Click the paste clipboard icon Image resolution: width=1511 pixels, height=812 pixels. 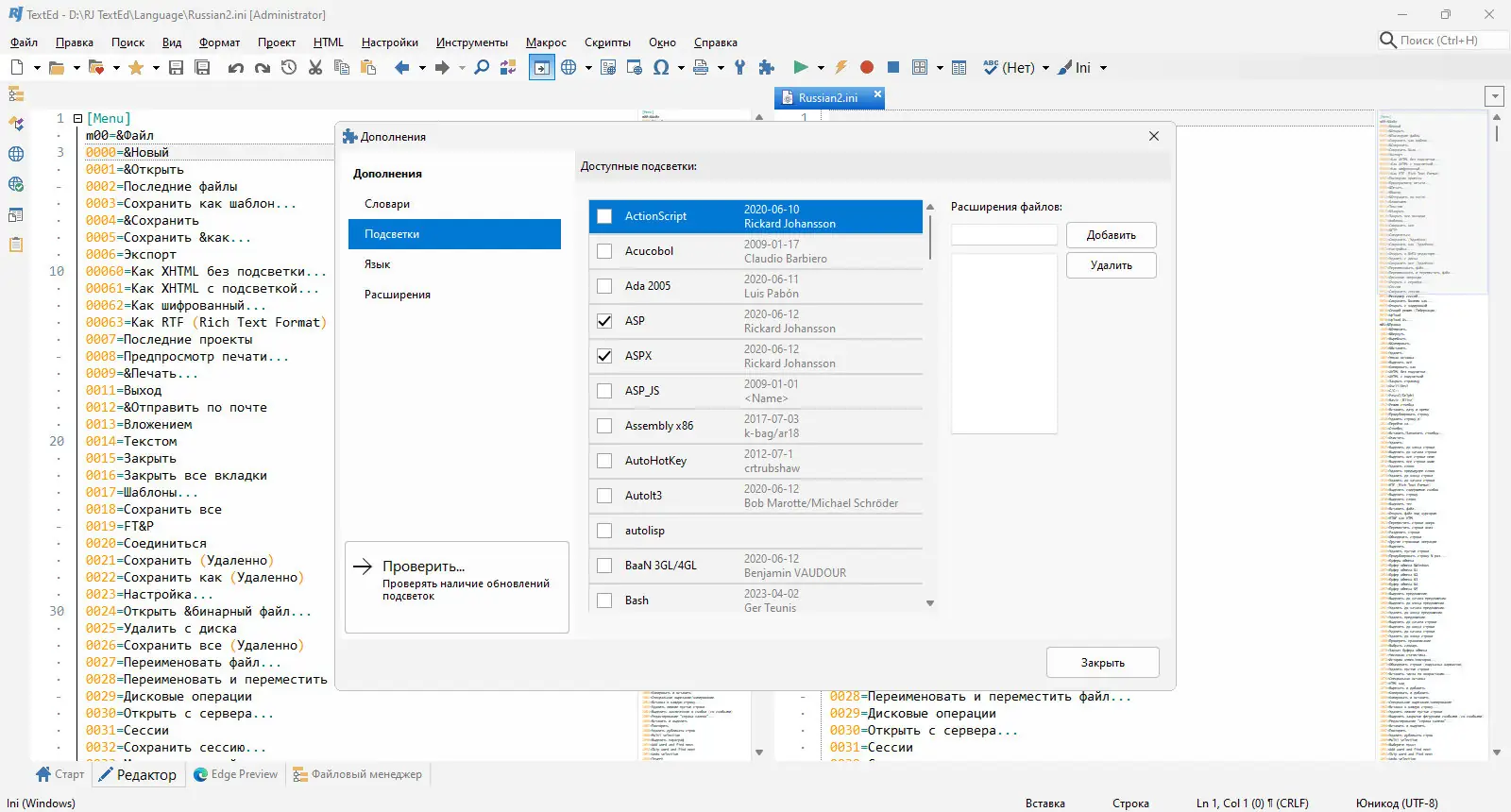368,67
